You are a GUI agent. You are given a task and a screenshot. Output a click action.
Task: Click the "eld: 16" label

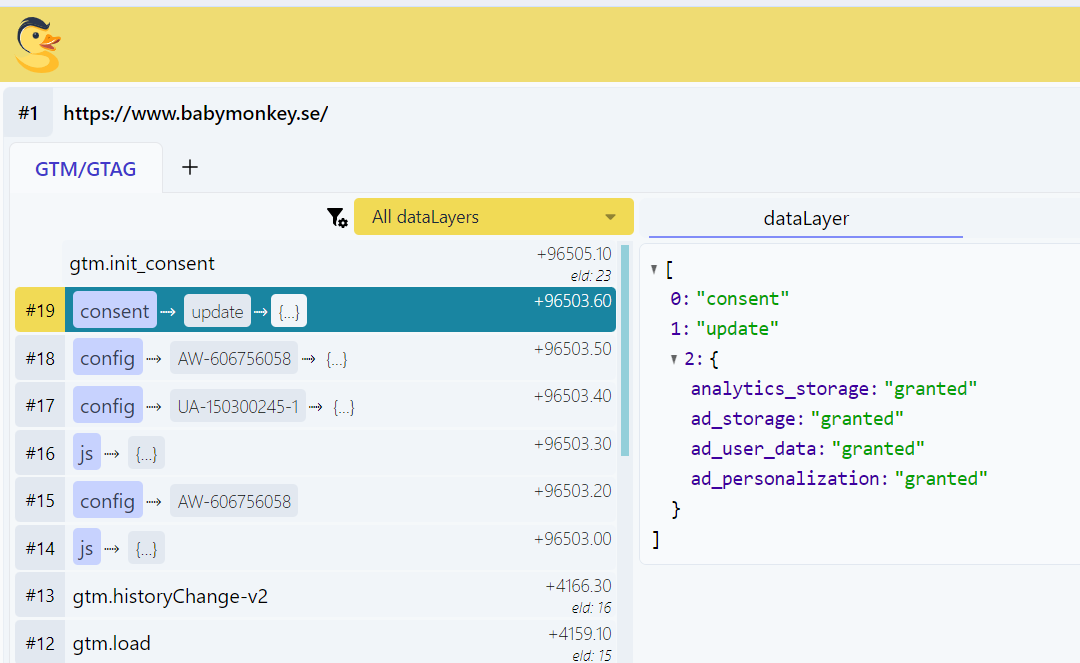(591, 608)
